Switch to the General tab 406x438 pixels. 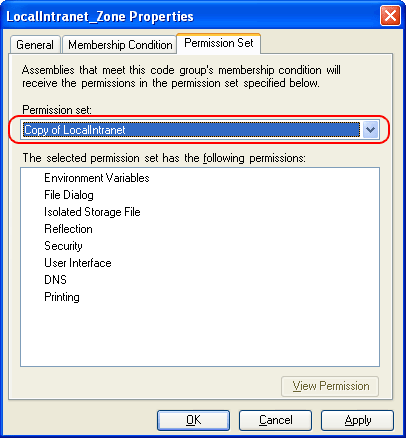[35, 45]
